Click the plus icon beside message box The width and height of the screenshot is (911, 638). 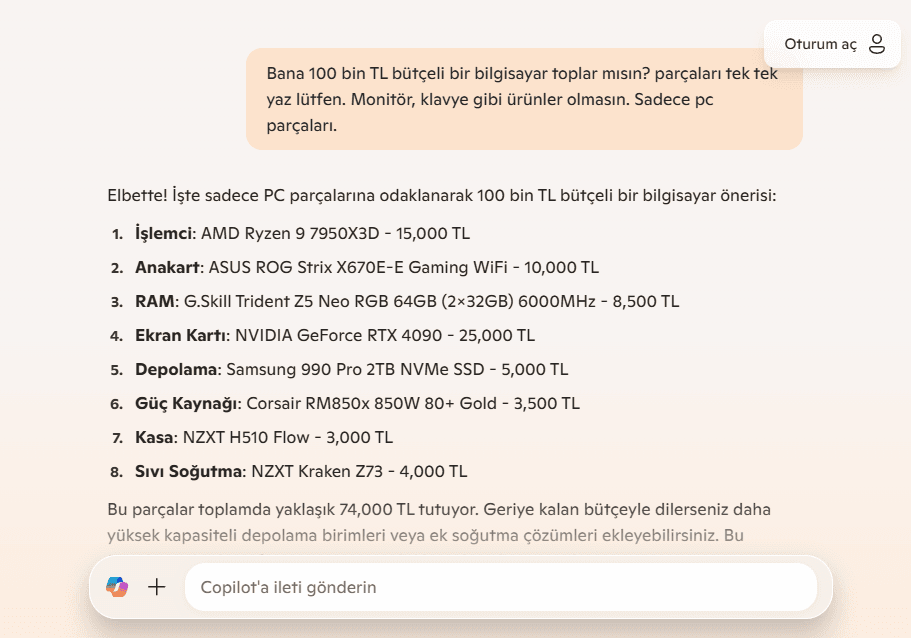pos(157,587)
